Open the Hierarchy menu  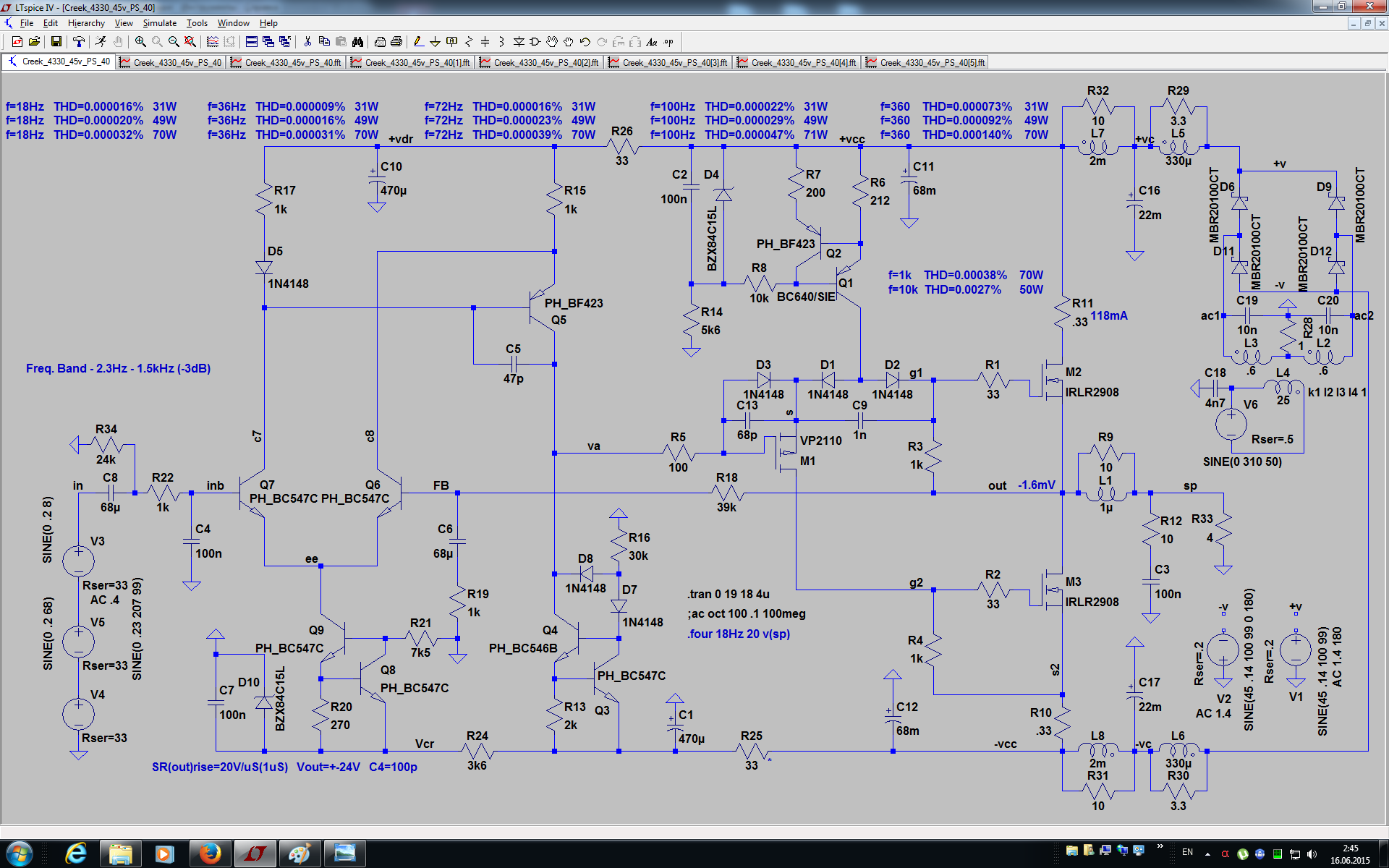(x=86, y=23)
